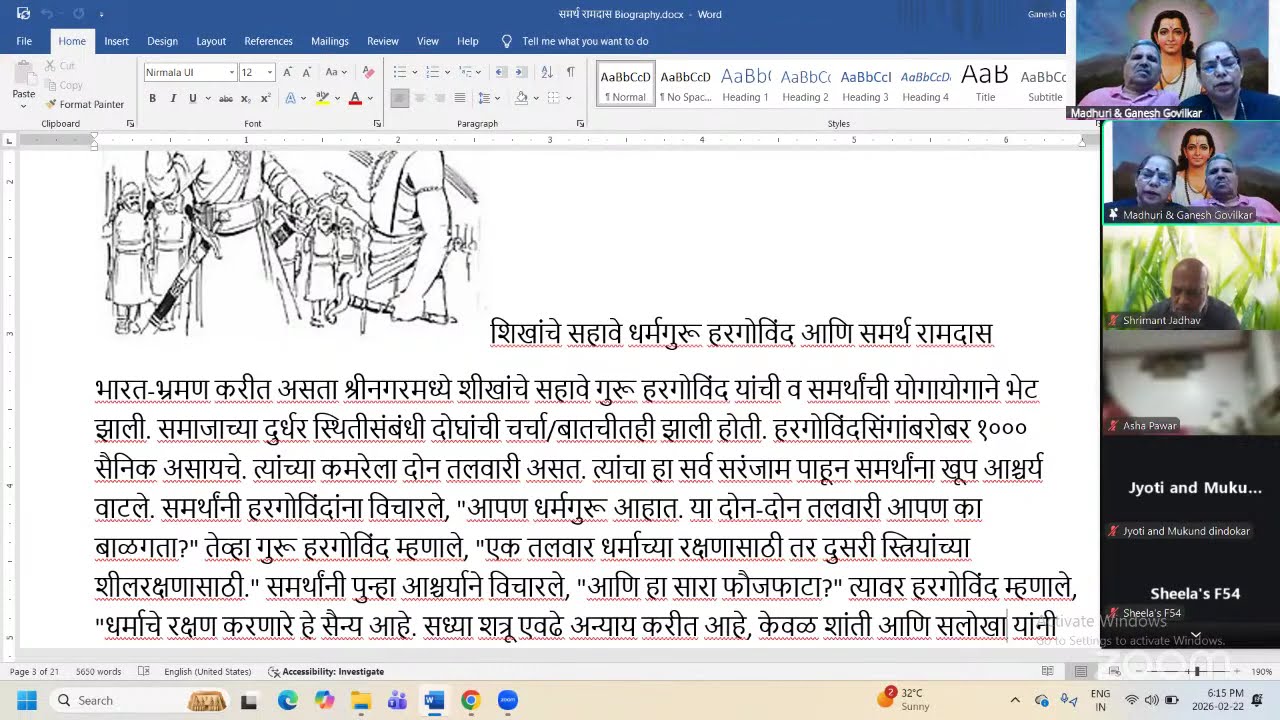This screenshot has width=1280, height=720.
Task: Insert a bulleted list
Action: click(x=400, y=72)
